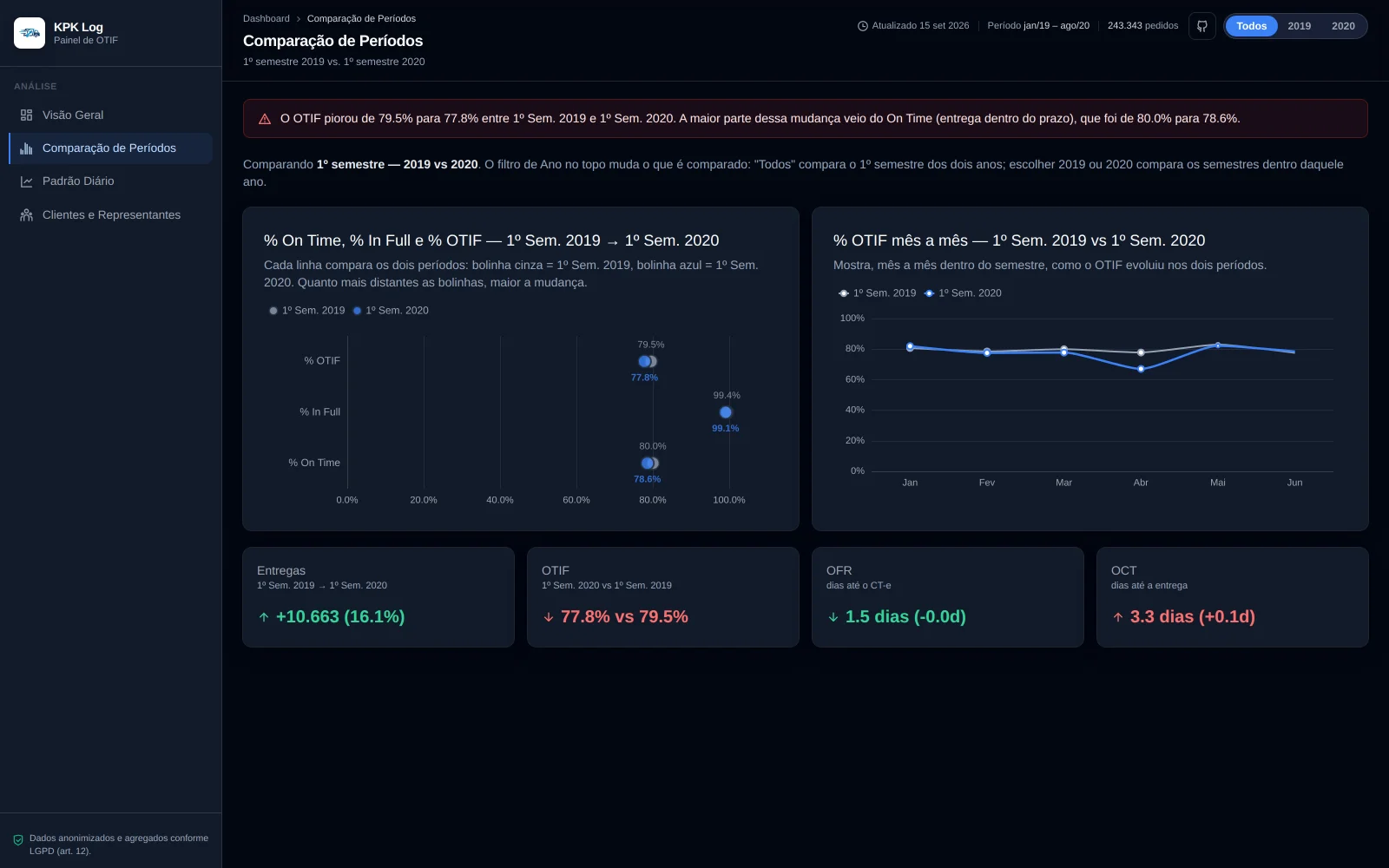Screen dimensions: 1389x868
Task: Click the dias até a entrega subtitle
Action: tap(1149, 586)
